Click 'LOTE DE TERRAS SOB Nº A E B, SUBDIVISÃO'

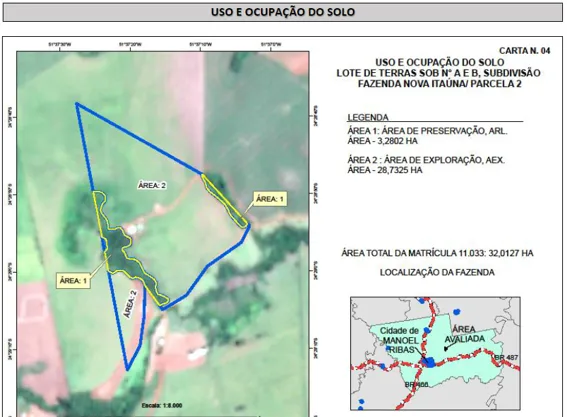[438, 73]
